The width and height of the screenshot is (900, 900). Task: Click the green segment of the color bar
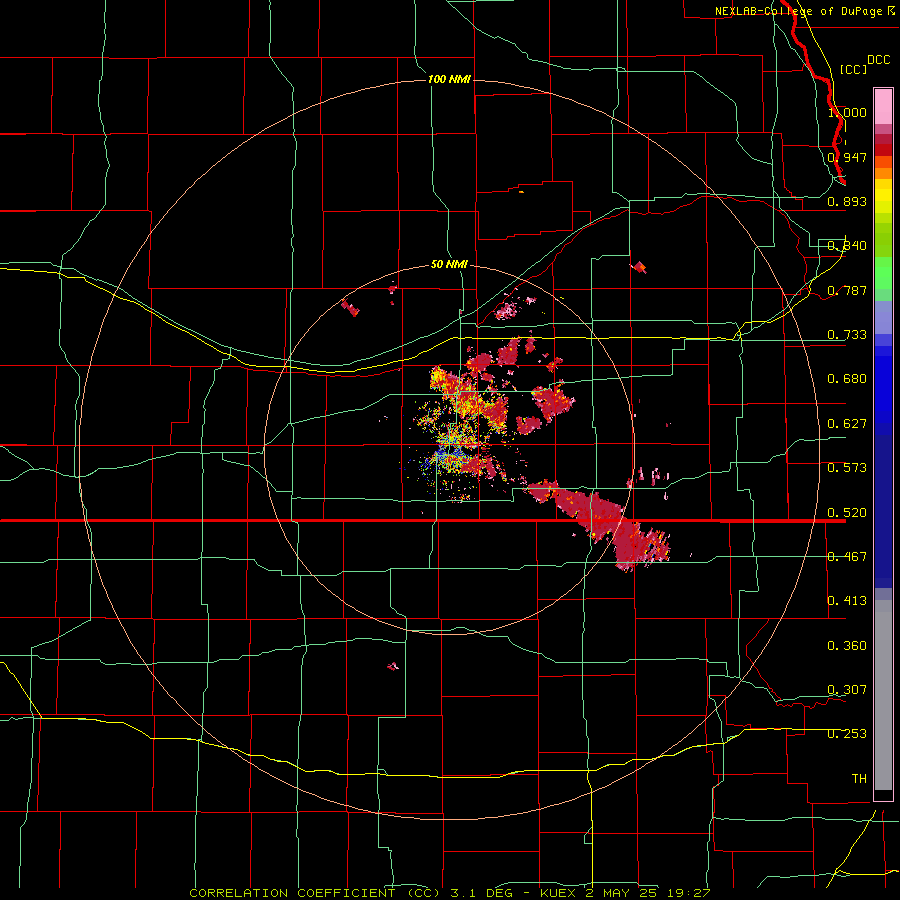coord(883,273)
